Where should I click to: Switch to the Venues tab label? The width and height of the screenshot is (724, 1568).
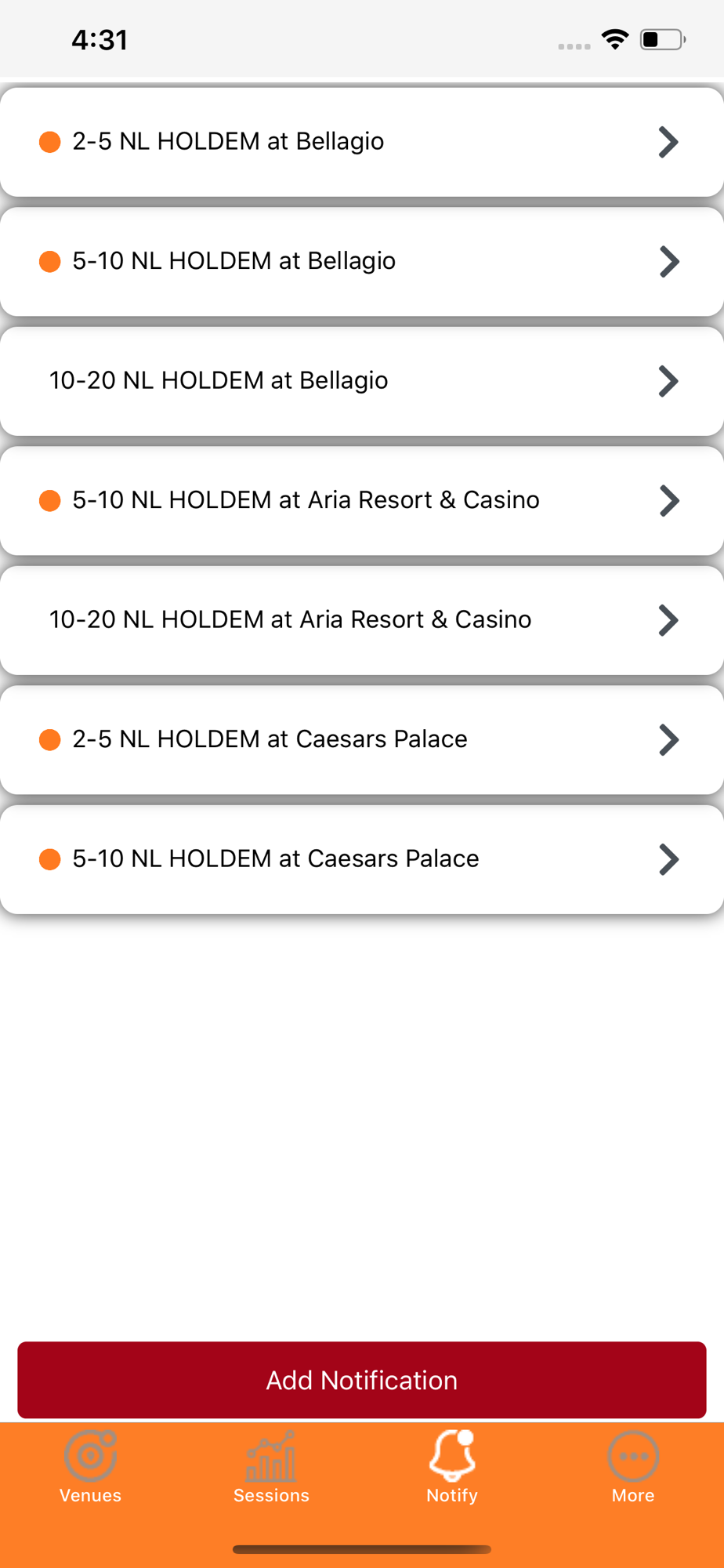click(91, 1495)
